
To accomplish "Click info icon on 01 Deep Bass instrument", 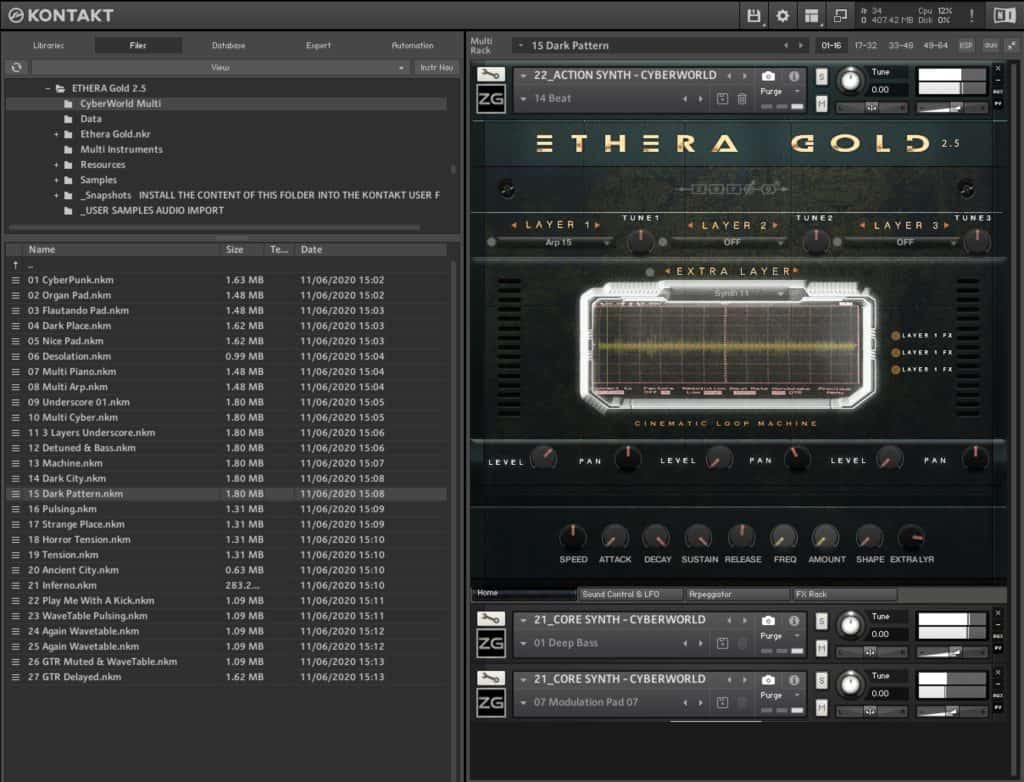I will pos(794,620).
